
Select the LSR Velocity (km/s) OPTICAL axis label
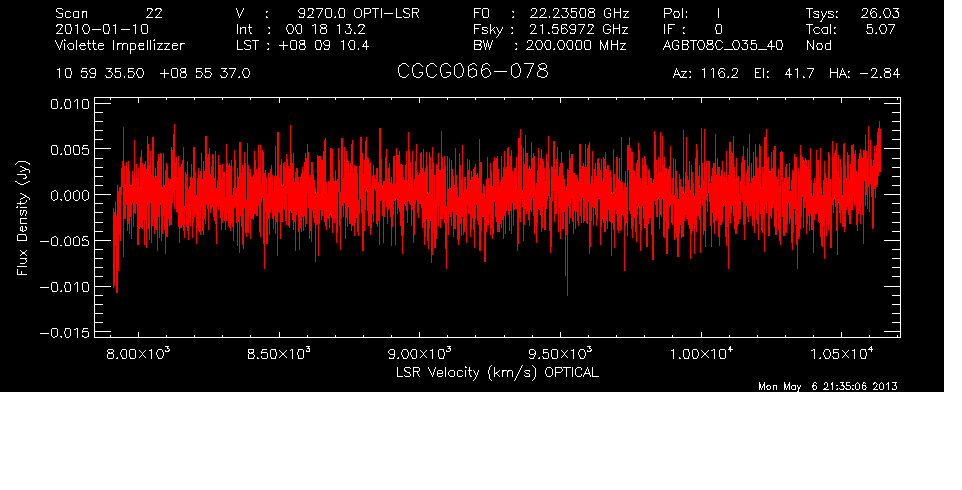[x=497, y=372]
